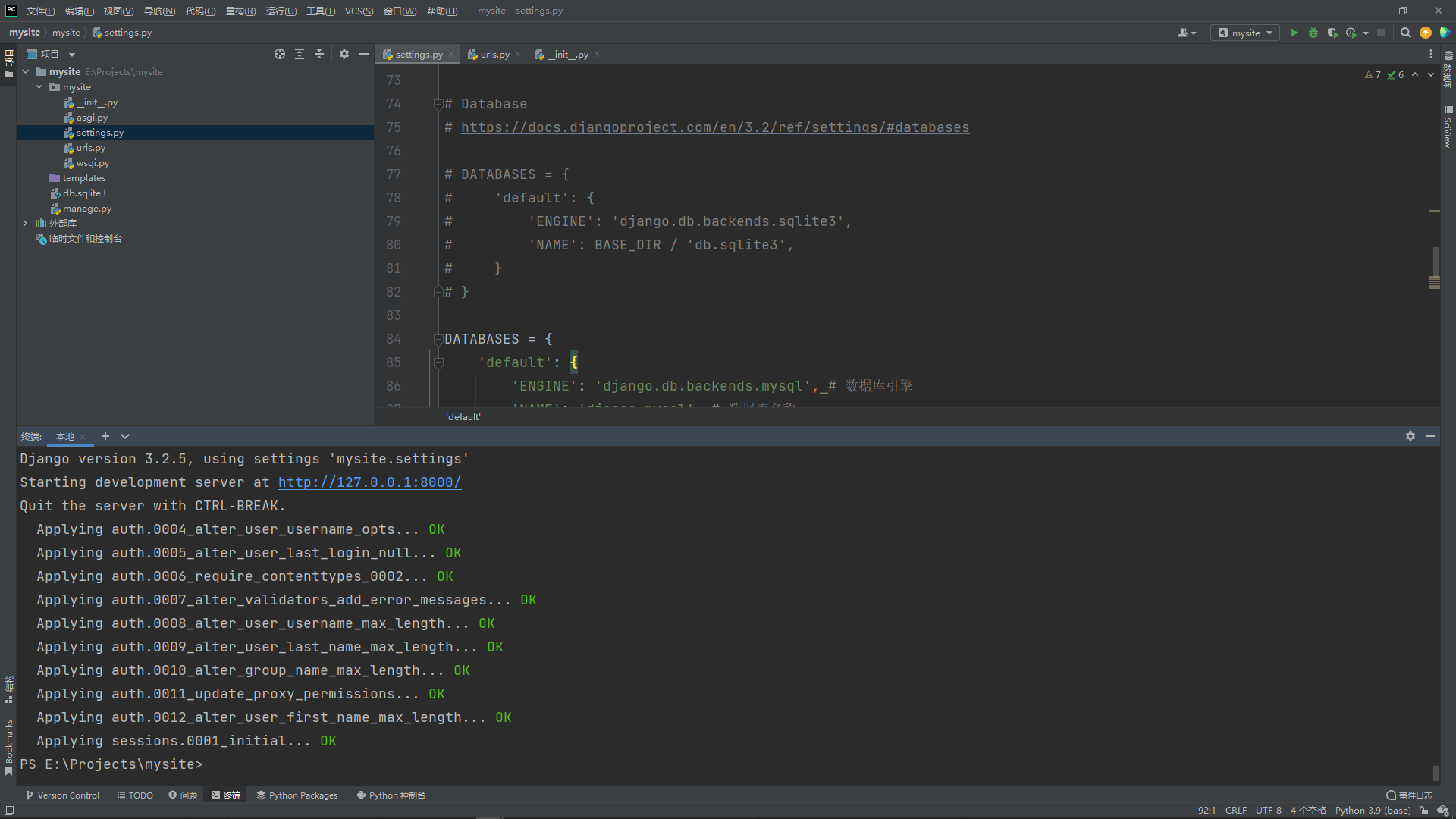
Task: Select db.sqlite3 file in tree
Action: point(83,193)
